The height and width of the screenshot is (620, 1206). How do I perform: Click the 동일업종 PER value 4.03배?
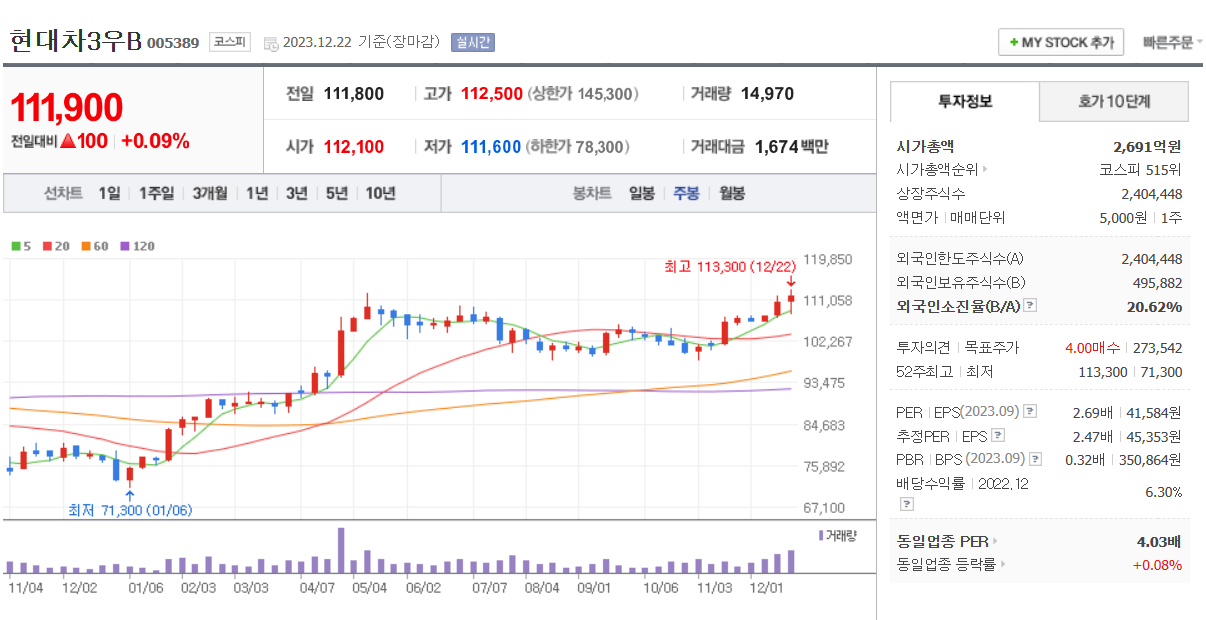coord(1159,541)
